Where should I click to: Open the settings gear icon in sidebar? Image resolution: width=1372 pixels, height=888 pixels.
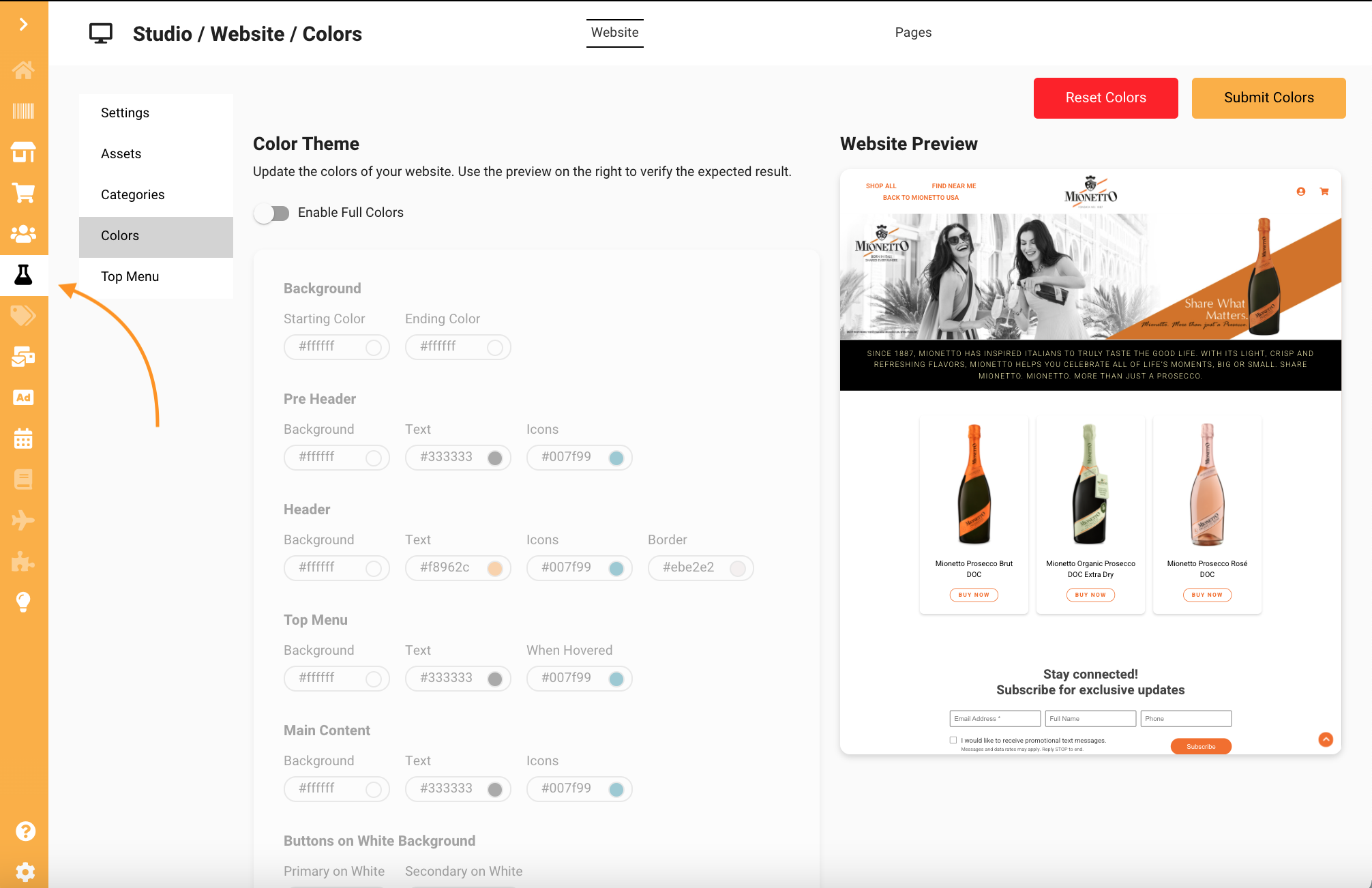click(x=25, y=872)
